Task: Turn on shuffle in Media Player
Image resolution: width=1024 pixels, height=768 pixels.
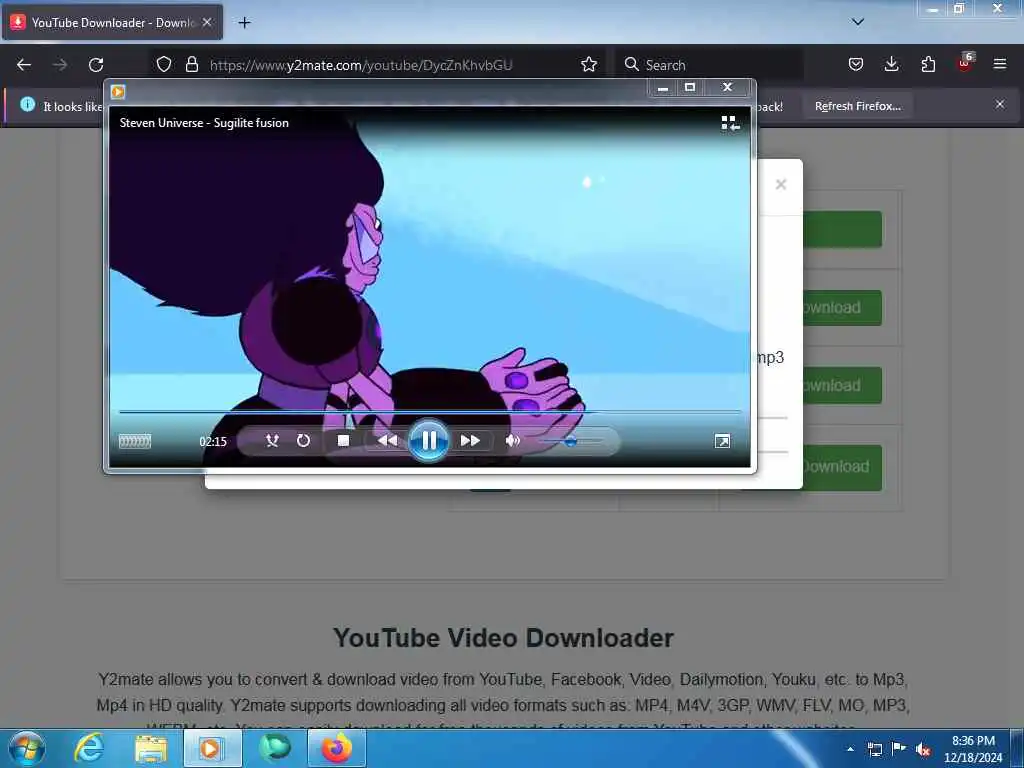Action: (x=272, y=441)
